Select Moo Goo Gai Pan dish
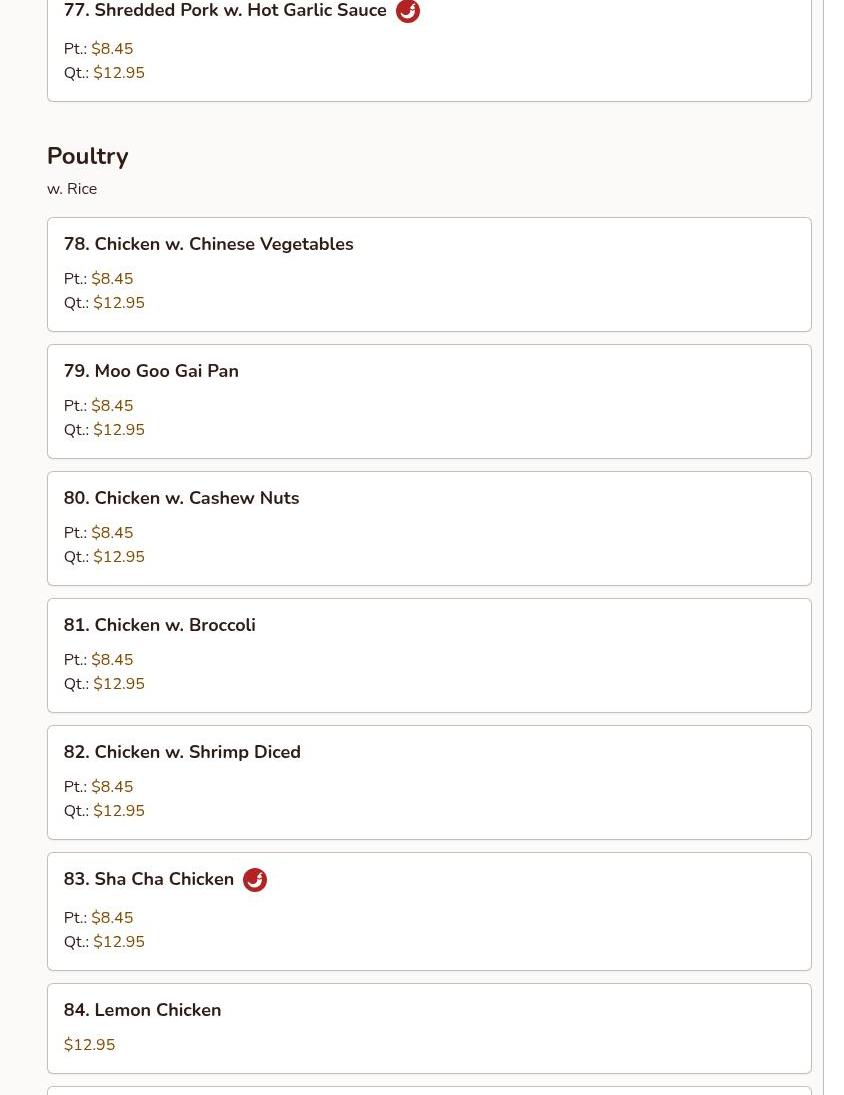The width and height of the screenshot is (844, 1095). pyautogui.click(x=166, y=372)
